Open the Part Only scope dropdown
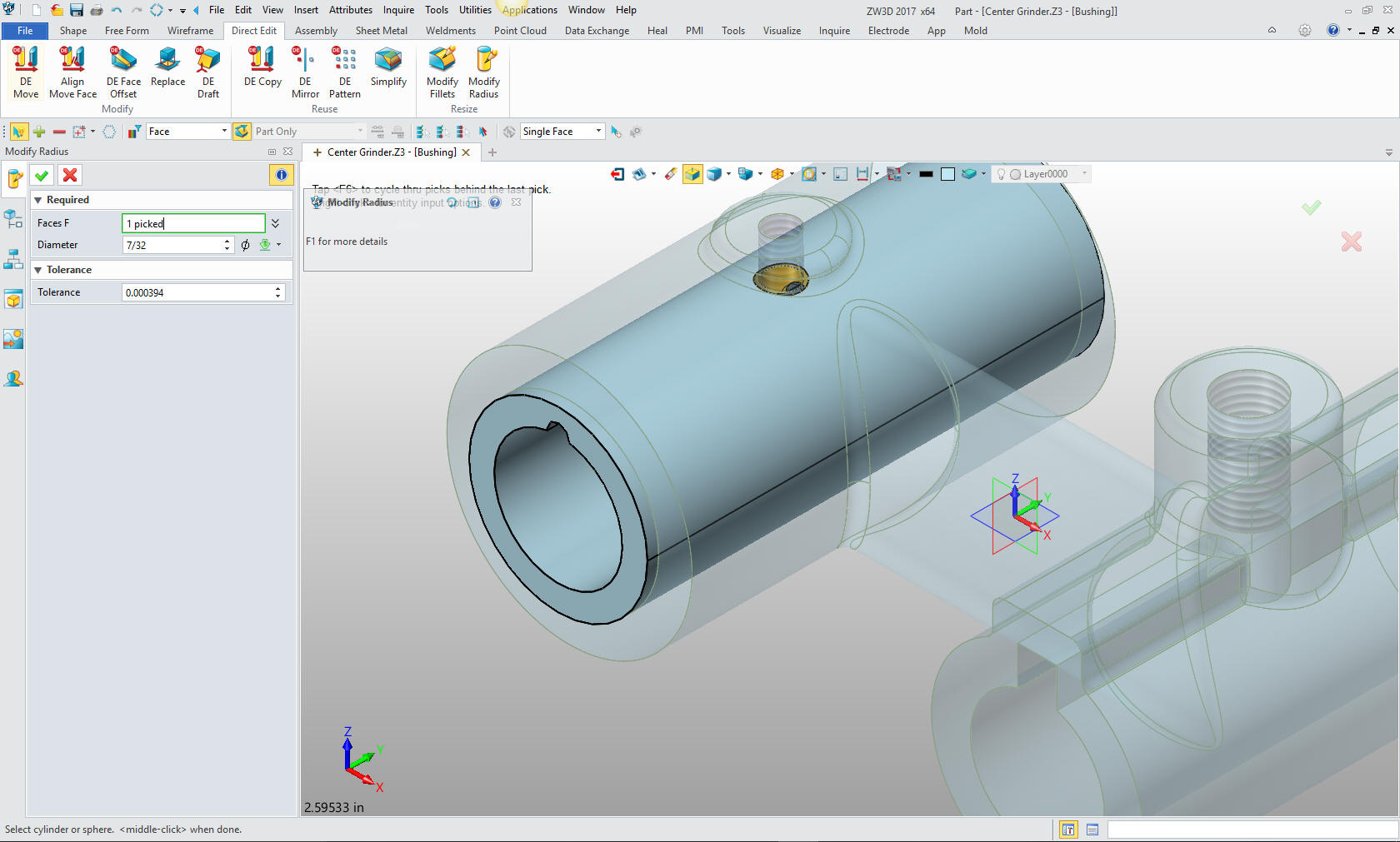Screen dimensions: 1400x842 360,131
